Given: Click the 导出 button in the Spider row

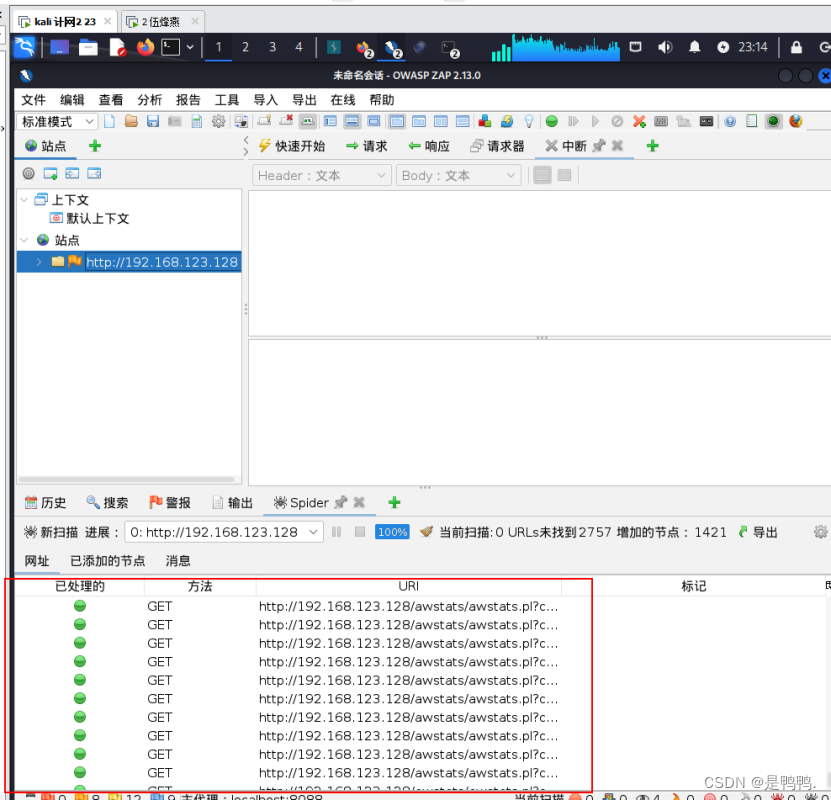Looking at the screenshot, I should point(758,531).
